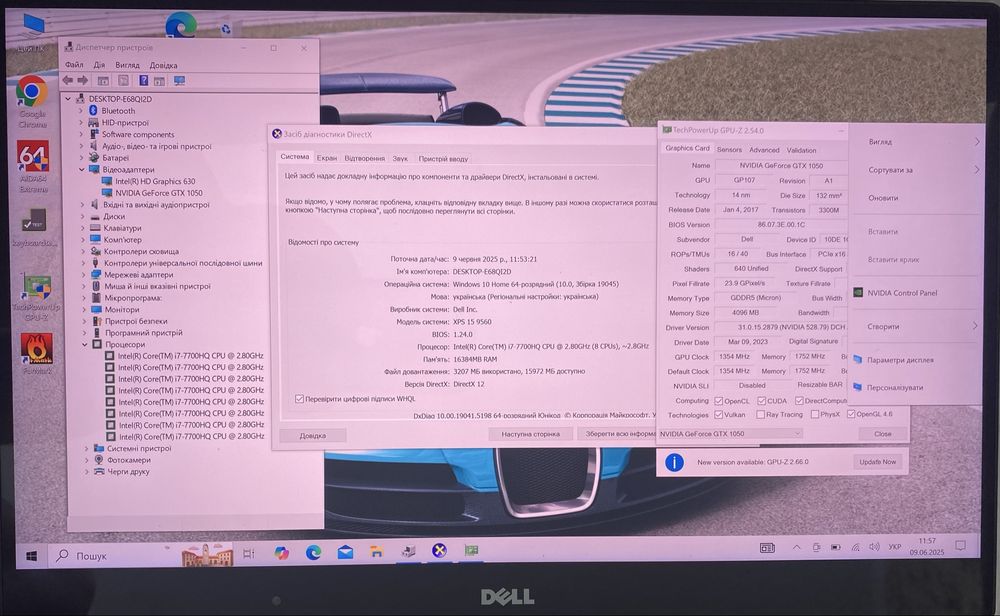
Task: Click Зберегти всю інформацію button
Action: coord(617,434)
